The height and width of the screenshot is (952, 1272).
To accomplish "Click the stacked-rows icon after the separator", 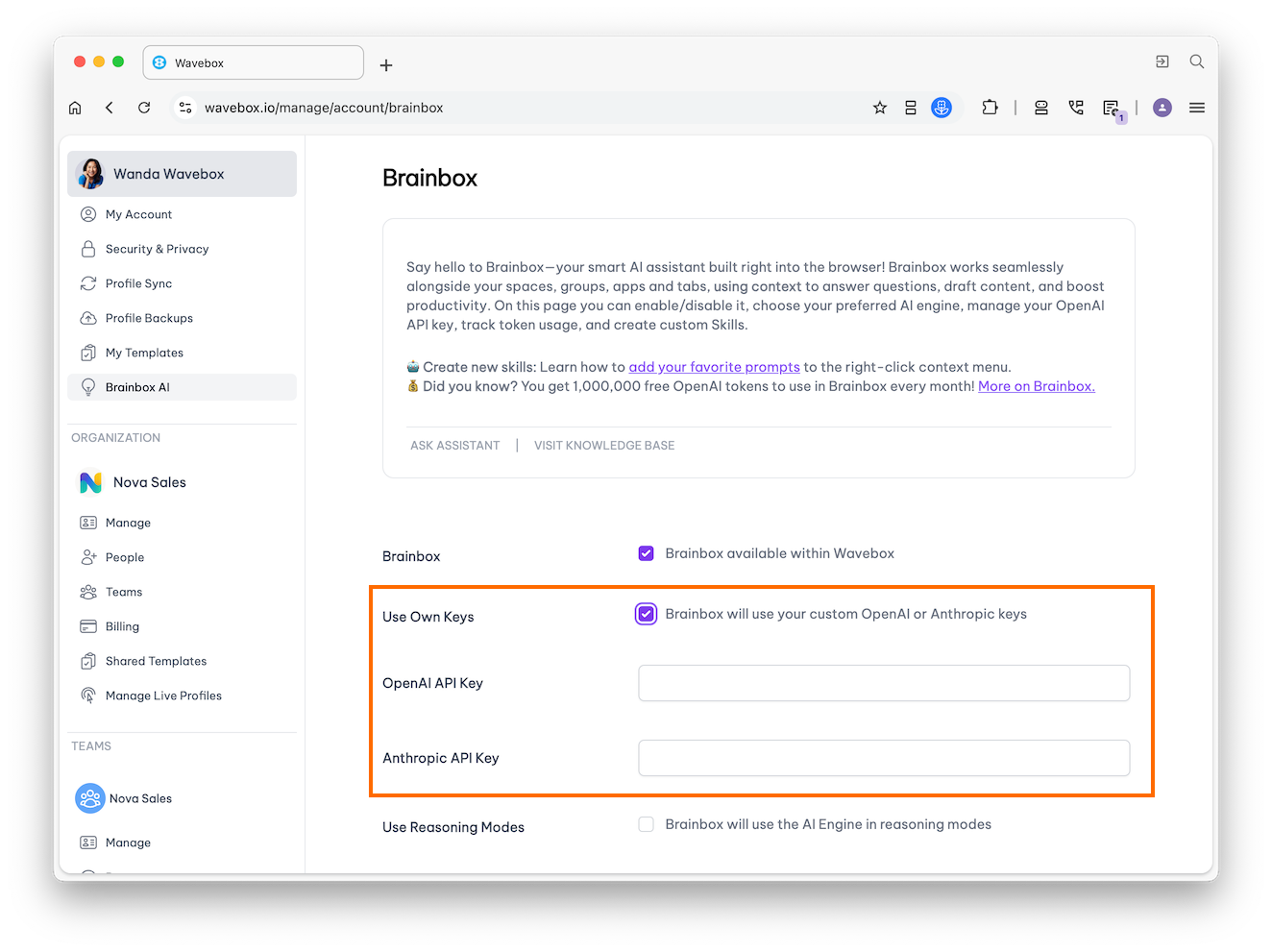I will tap(1041, 108).
